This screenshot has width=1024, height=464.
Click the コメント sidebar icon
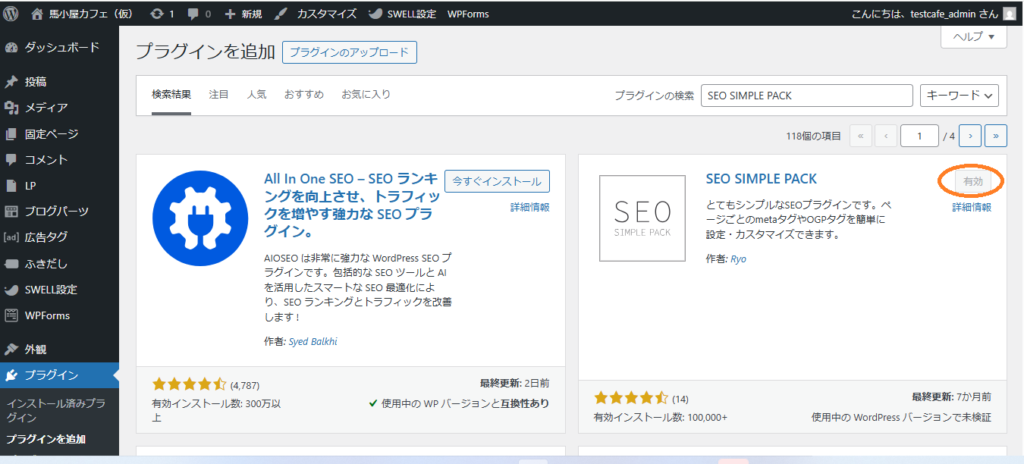[11, 159]
